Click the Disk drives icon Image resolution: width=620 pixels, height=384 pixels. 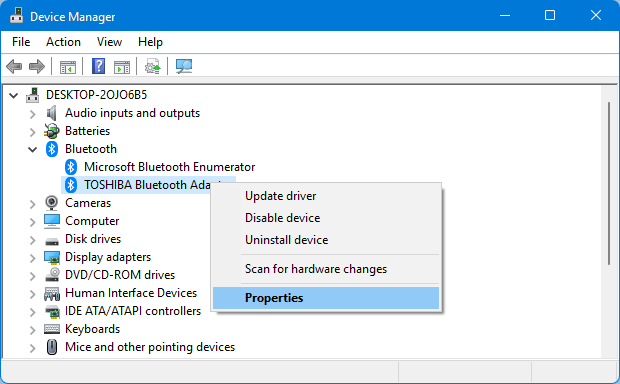(x=52, y=240)
